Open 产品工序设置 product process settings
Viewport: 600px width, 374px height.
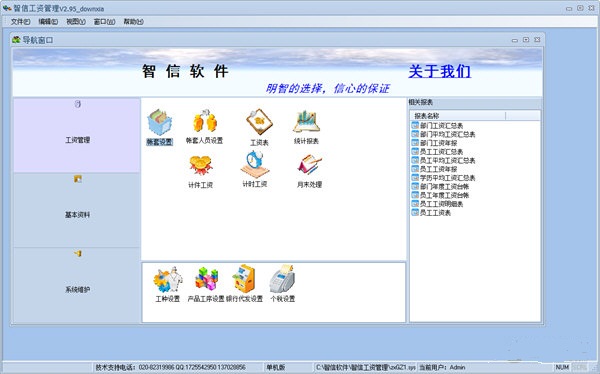[206, 284]
